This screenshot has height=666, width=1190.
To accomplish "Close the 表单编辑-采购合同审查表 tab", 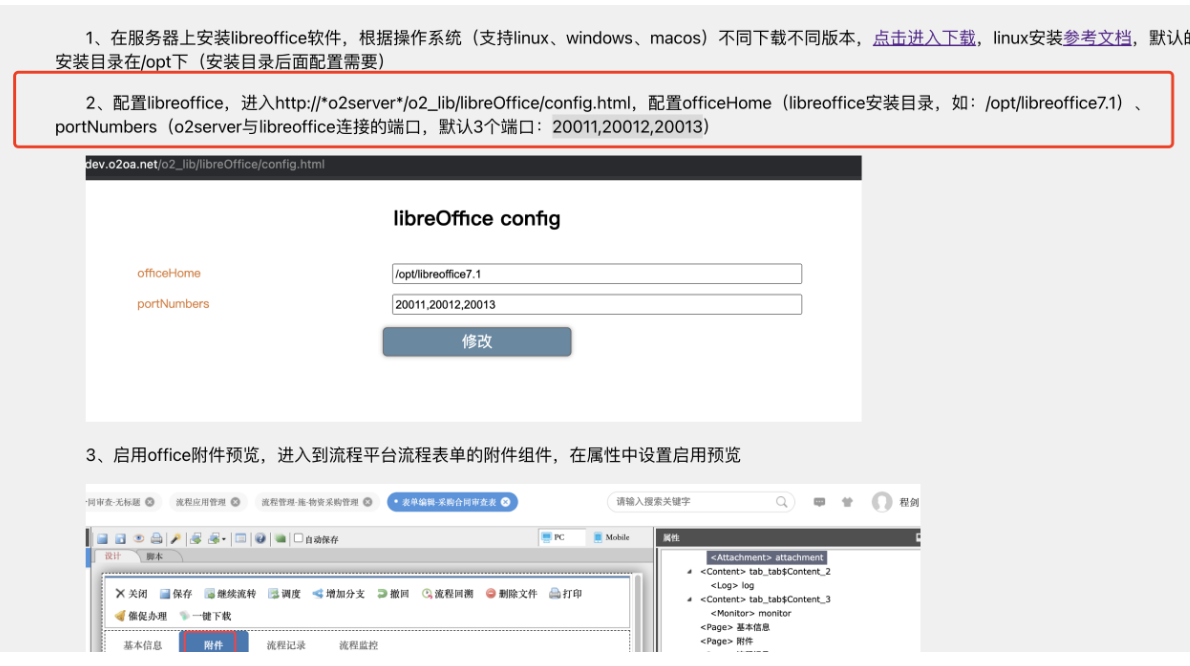I will pyautogui.click(x=505, y=502).
